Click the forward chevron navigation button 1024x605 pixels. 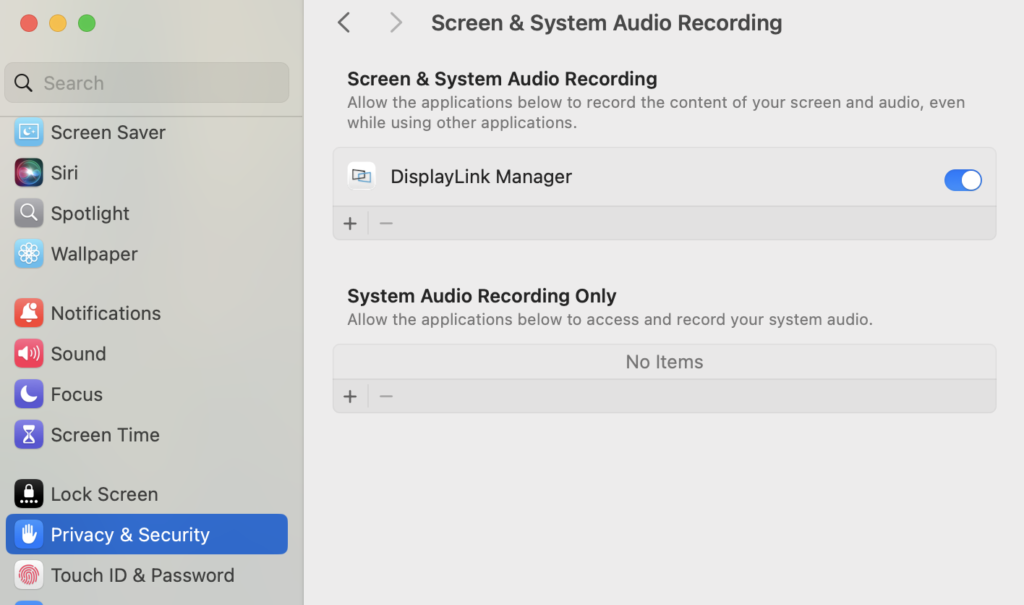pyautogui.click(x=396, y=23)
